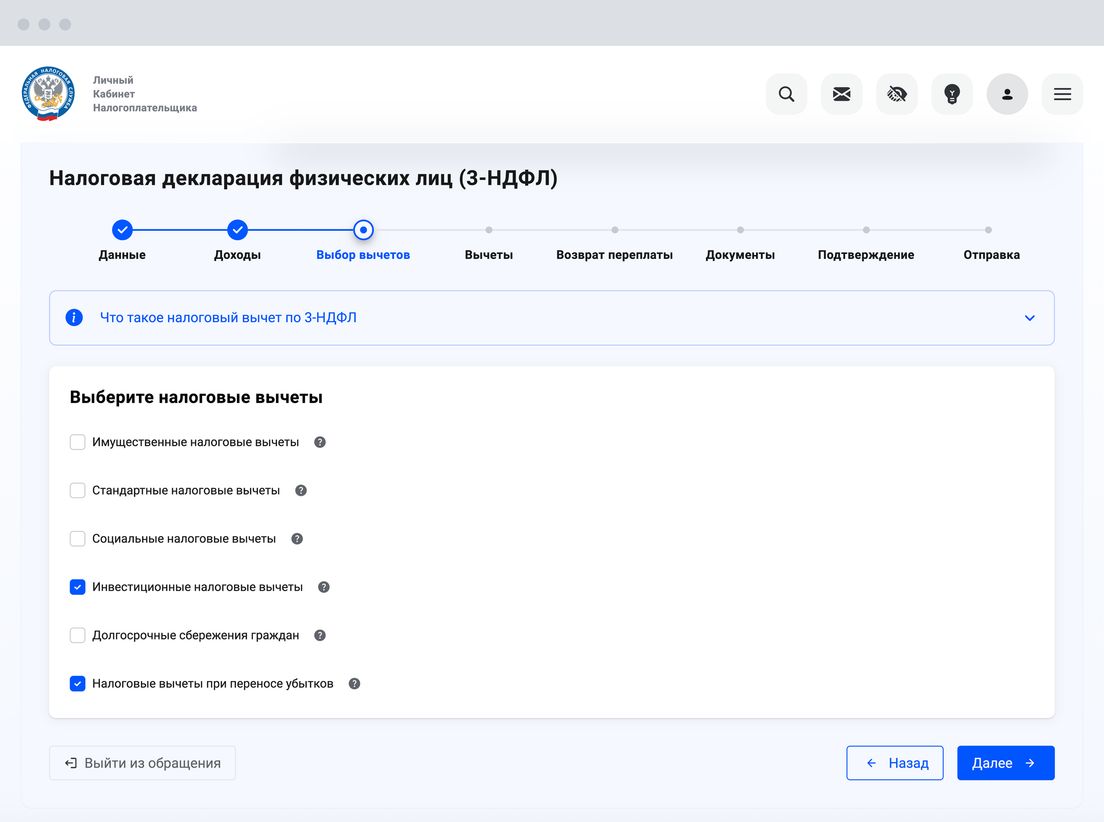Screen dimensions: 1104x822
Task: Go to the Вычеты step label
Action: tap(489, 255)
